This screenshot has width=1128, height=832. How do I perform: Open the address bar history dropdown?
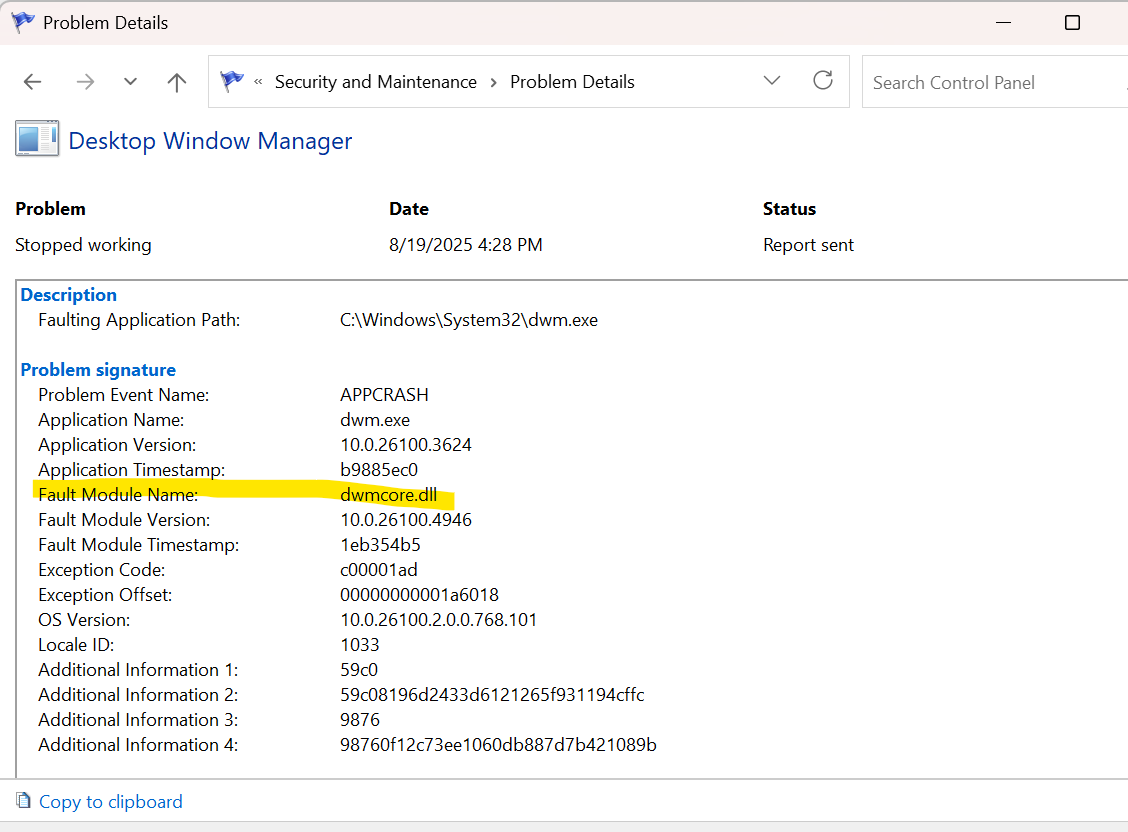[x=772, y=81]
